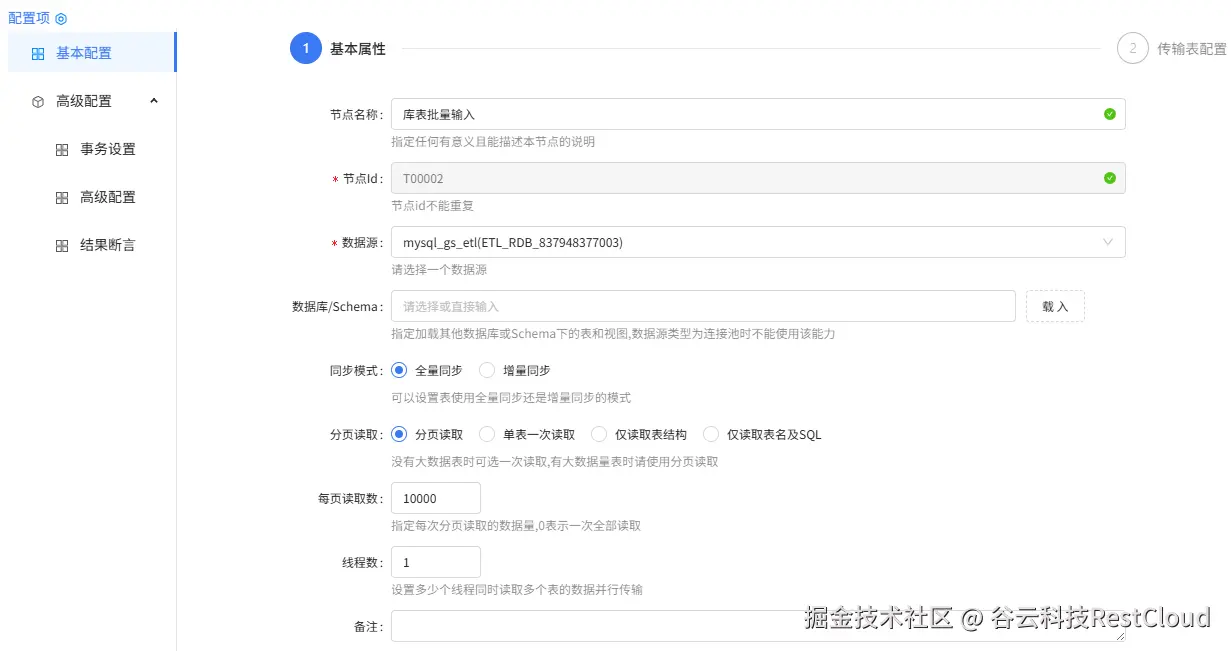Click the 配置项 link at top left
Image resolution: width=1231 pixels, height=651 pixels.
28,17
